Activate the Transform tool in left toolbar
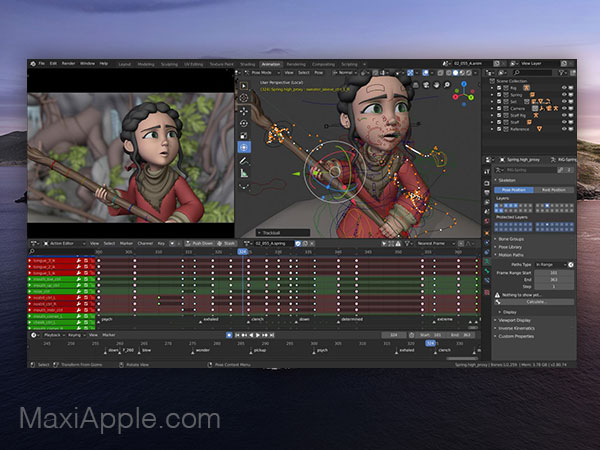This screenshot has height=450, width=600. 245,146
